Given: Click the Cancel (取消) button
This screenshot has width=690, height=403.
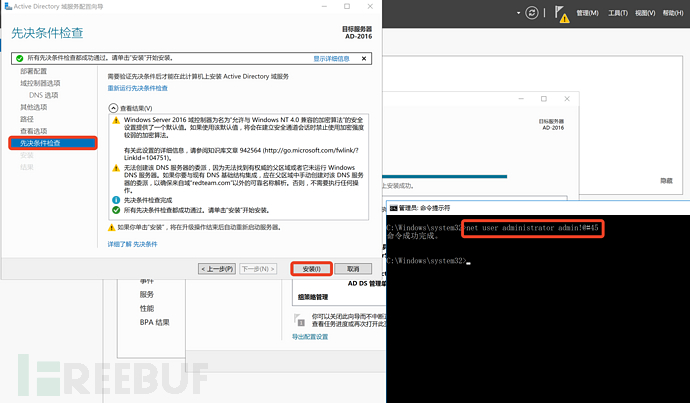Looking at the screenshot, I should coord(353,269).
